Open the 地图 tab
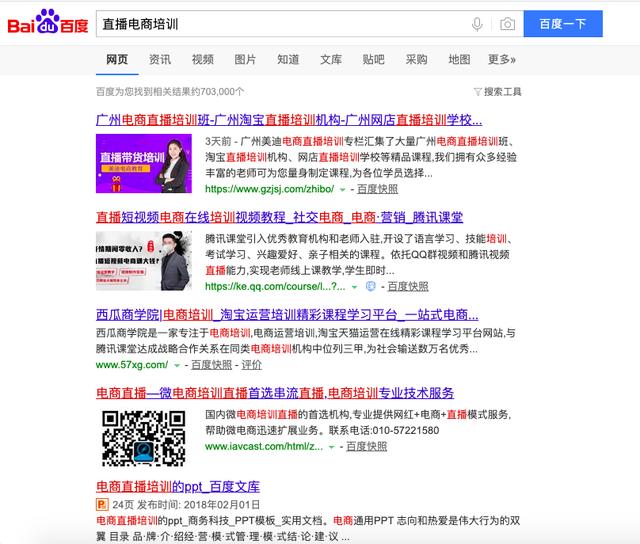 tap(459, 60)
